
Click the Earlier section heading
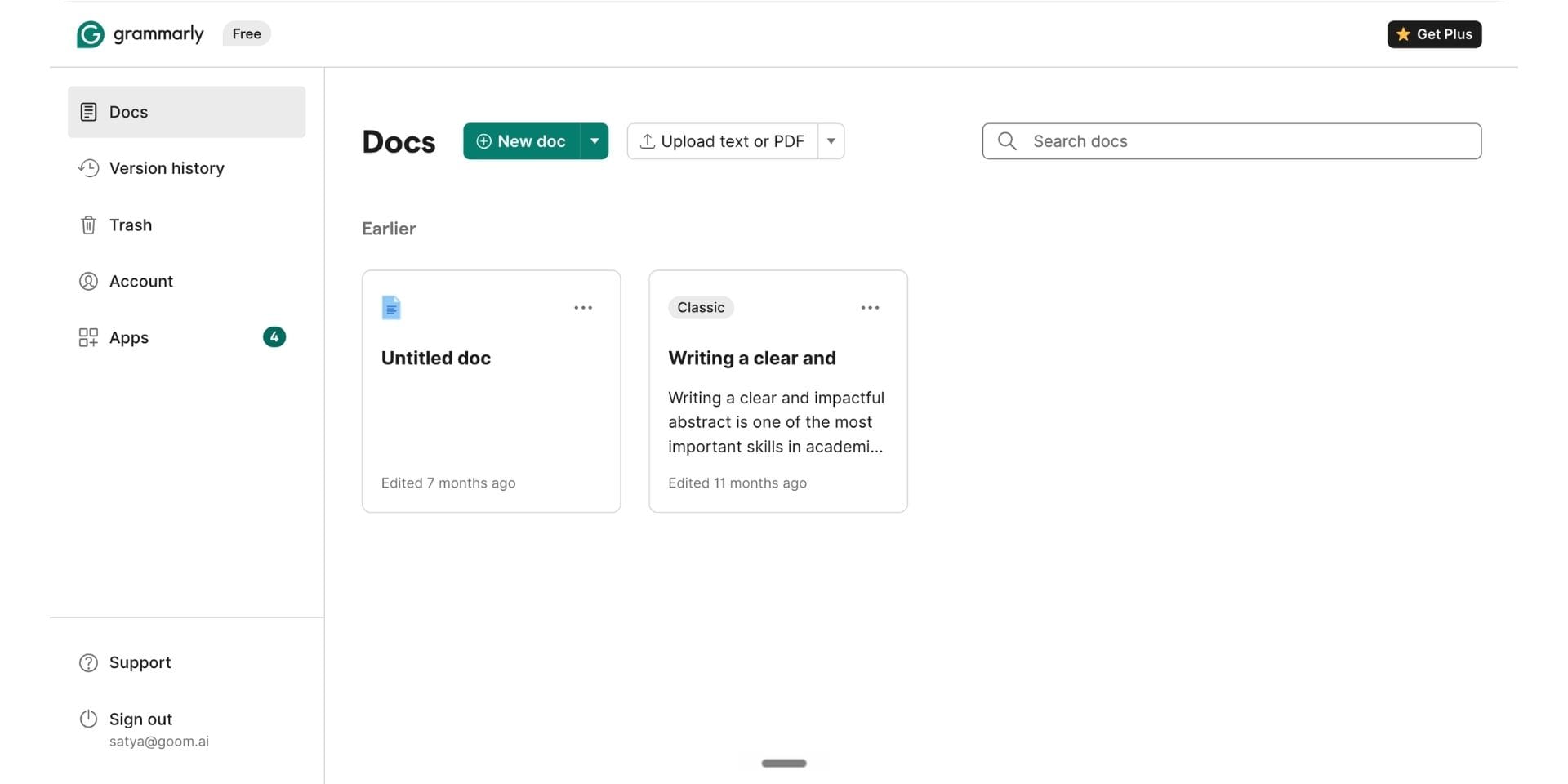(389, 229)
